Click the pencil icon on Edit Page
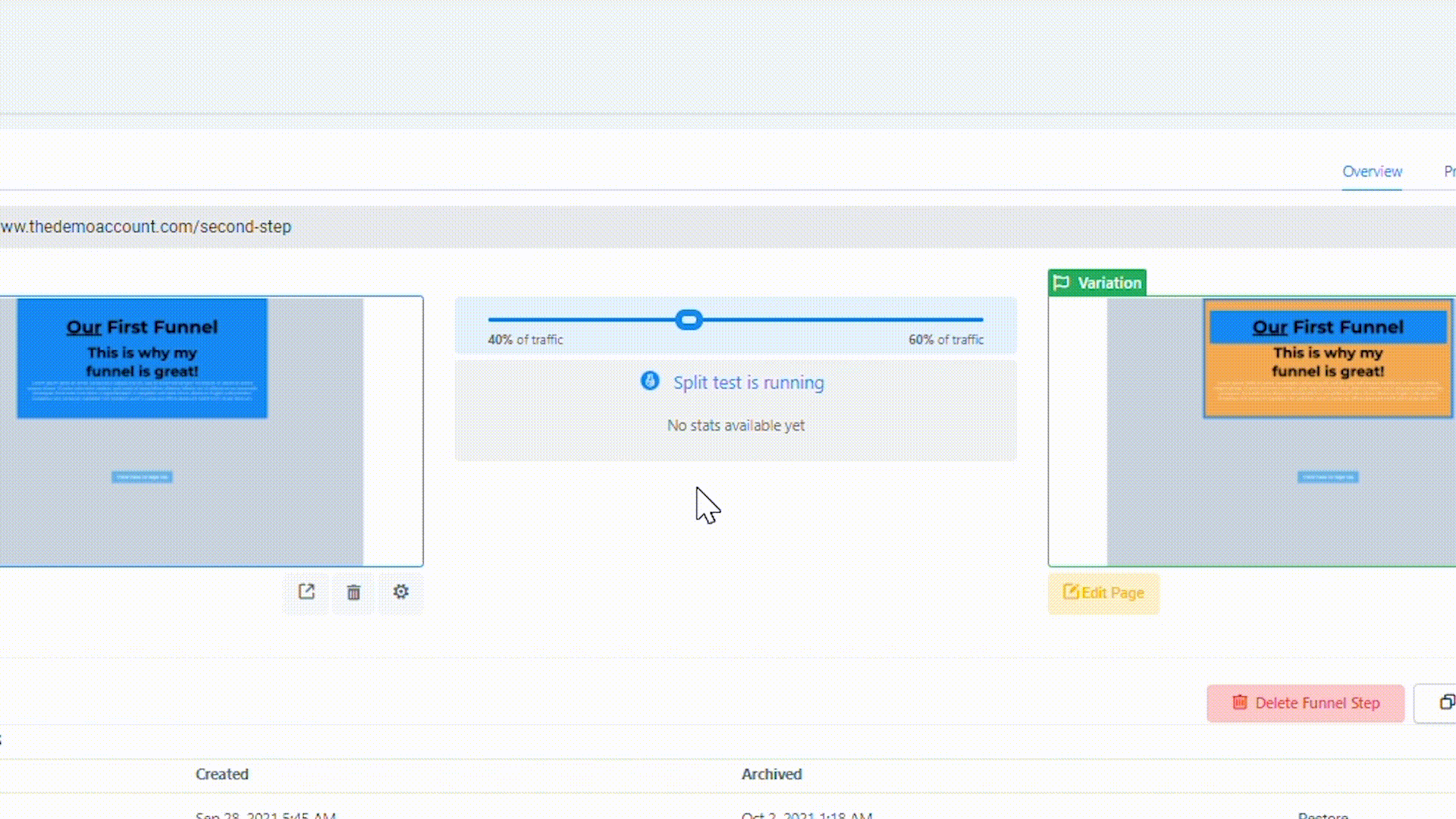 click(1071, 592)
